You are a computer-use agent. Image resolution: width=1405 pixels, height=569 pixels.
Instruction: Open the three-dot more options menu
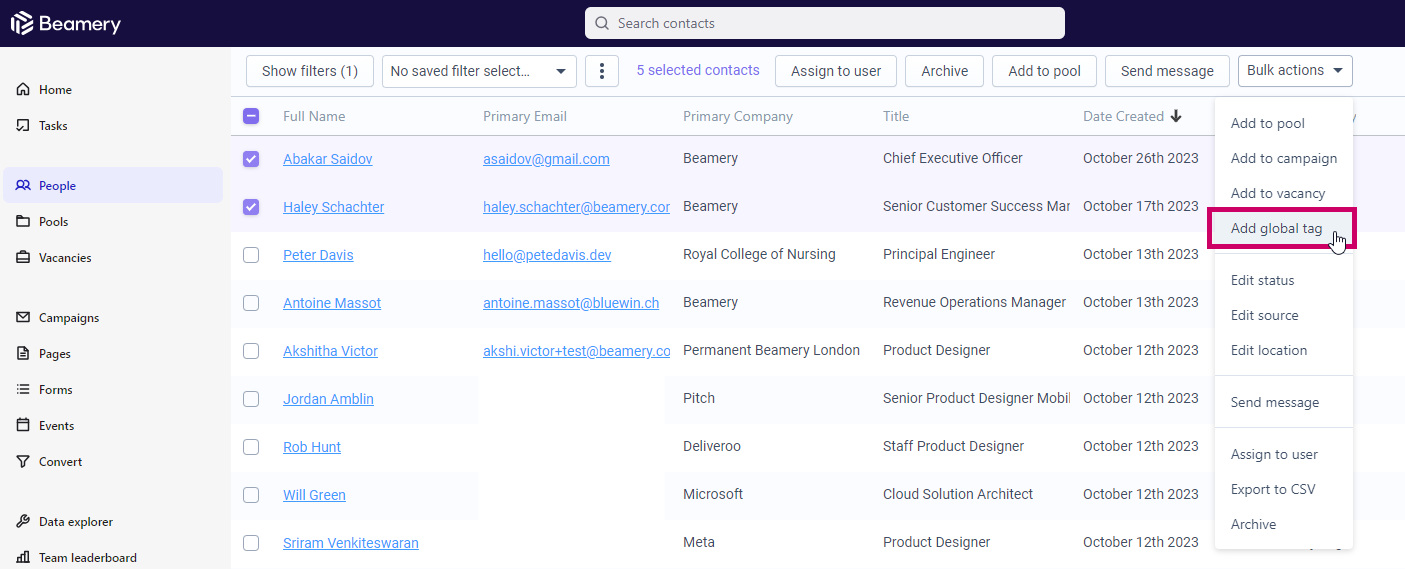[x=602, y=71]
